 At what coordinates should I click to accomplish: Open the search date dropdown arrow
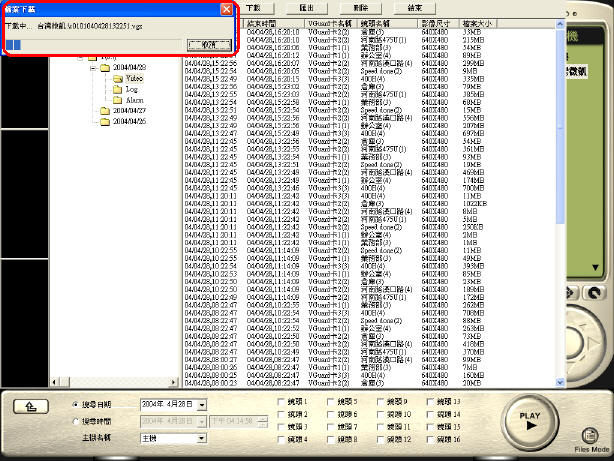pos(202,405)
